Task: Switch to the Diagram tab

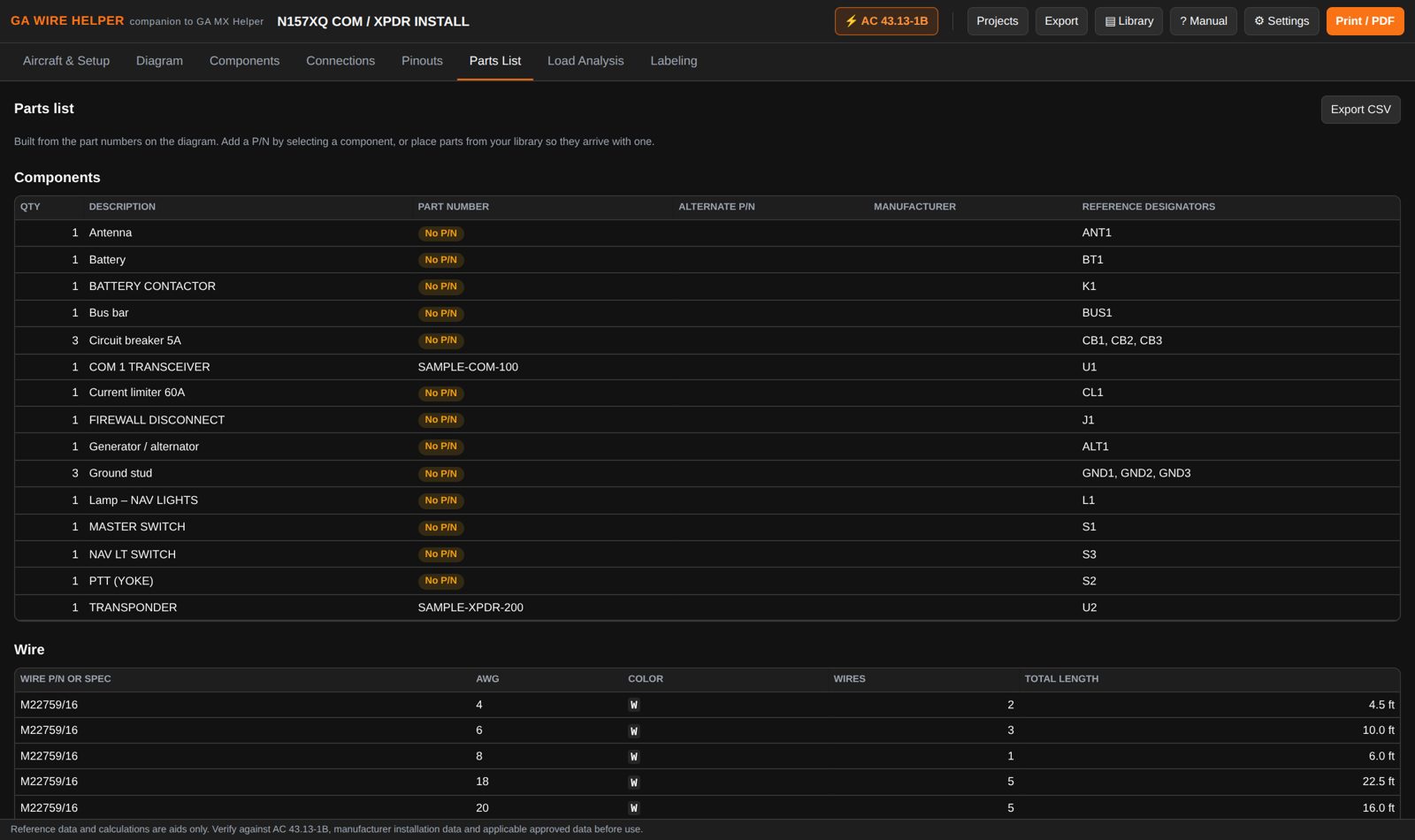Action: 159,61
